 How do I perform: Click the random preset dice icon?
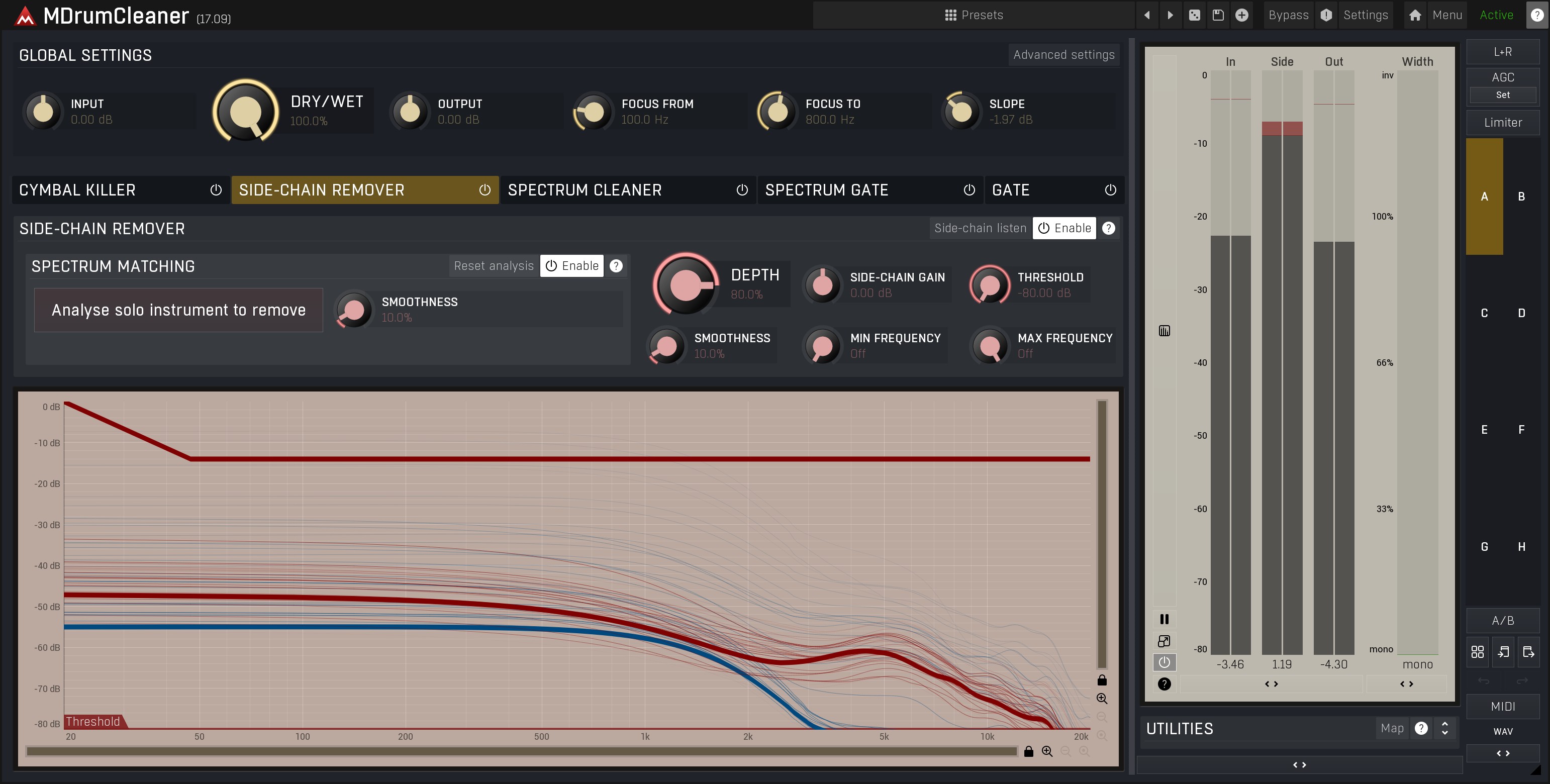point(1194,15)
